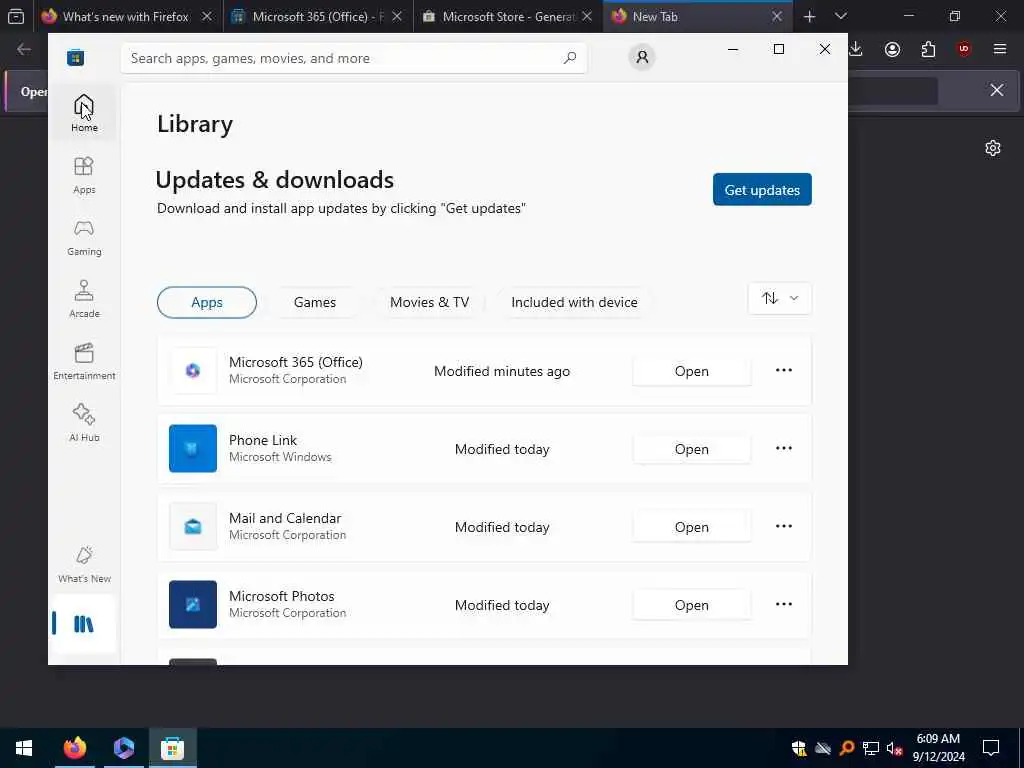The width and height of the screenshot is (1024, 768).
Task: Open a new Firefox tab with plus
Action: [809, 16]
